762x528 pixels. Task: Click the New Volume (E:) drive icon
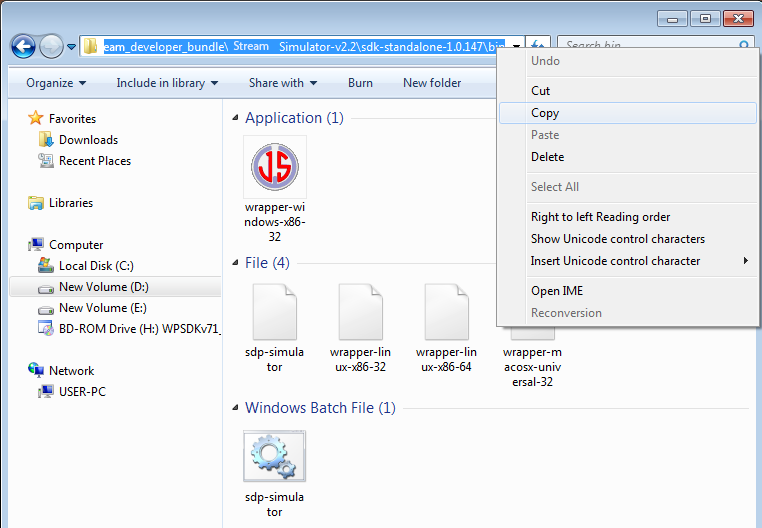46,309
